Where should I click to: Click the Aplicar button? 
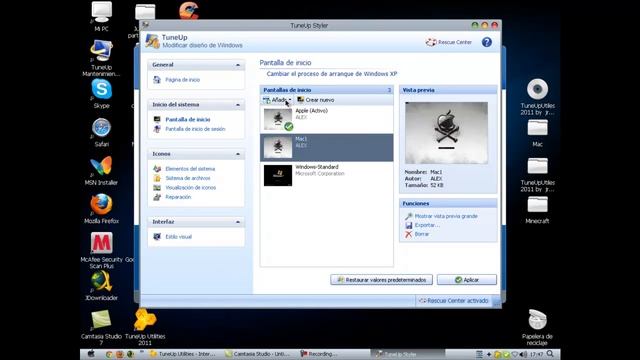click(x=467, y=280)
